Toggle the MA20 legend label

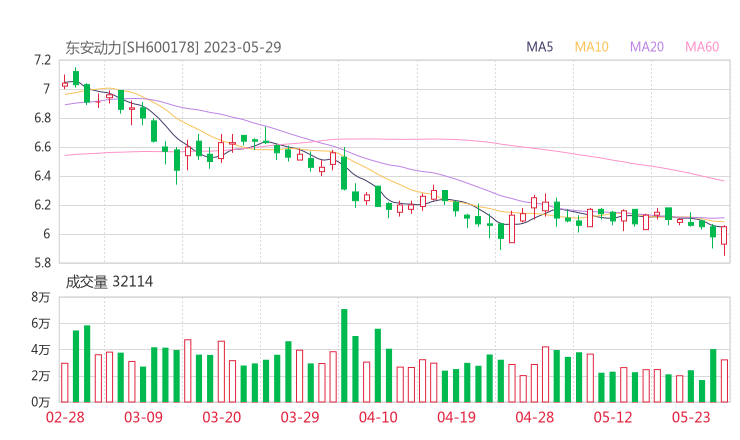tap(647, 47)
